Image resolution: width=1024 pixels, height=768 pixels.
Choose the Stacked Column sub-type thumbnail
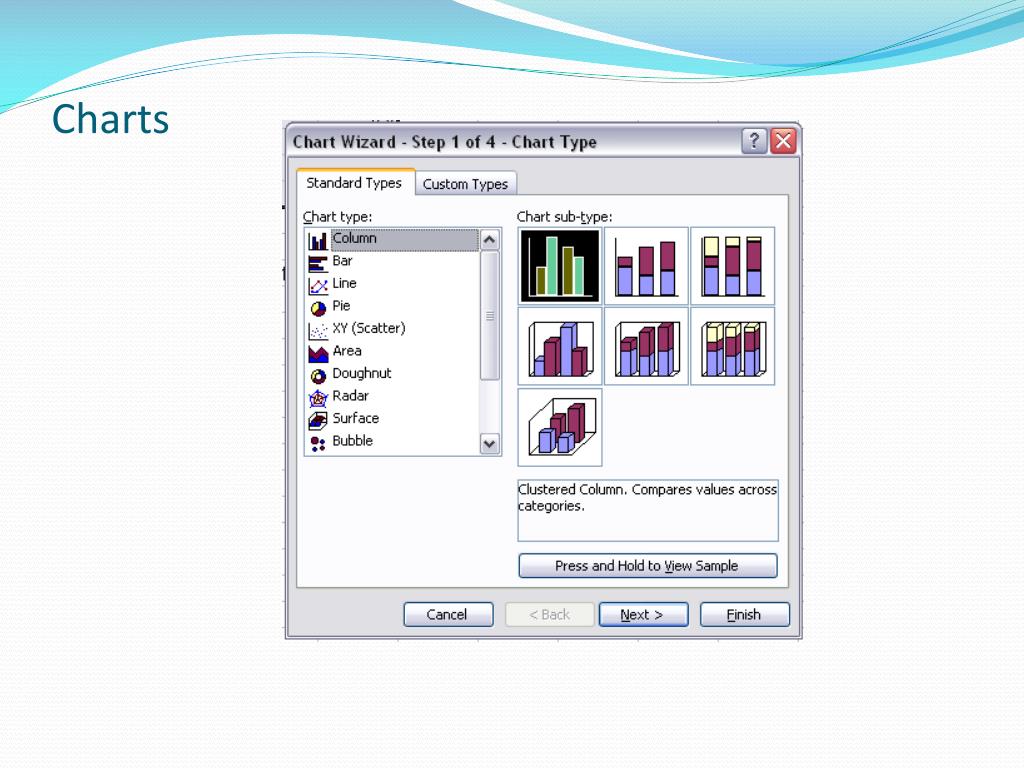pos(646,265)
